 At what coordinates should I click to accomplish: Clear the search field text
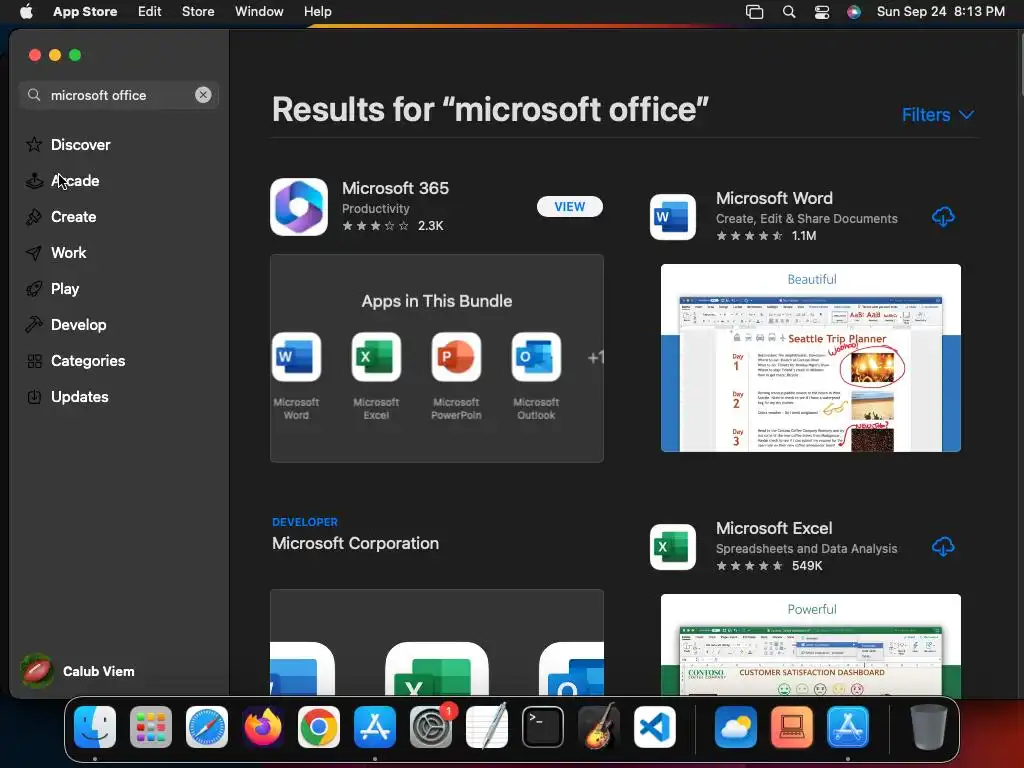coord(203,95)
